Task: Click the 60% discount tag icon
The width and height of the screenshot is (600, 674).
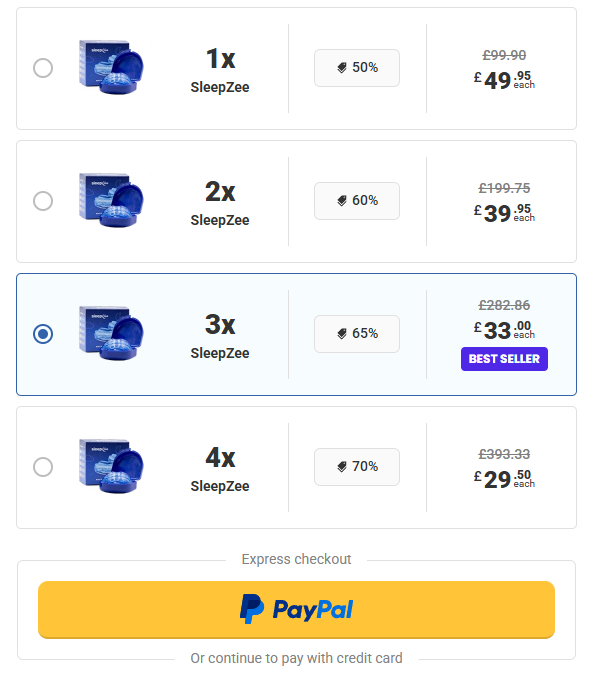Action: pos(342,201)
